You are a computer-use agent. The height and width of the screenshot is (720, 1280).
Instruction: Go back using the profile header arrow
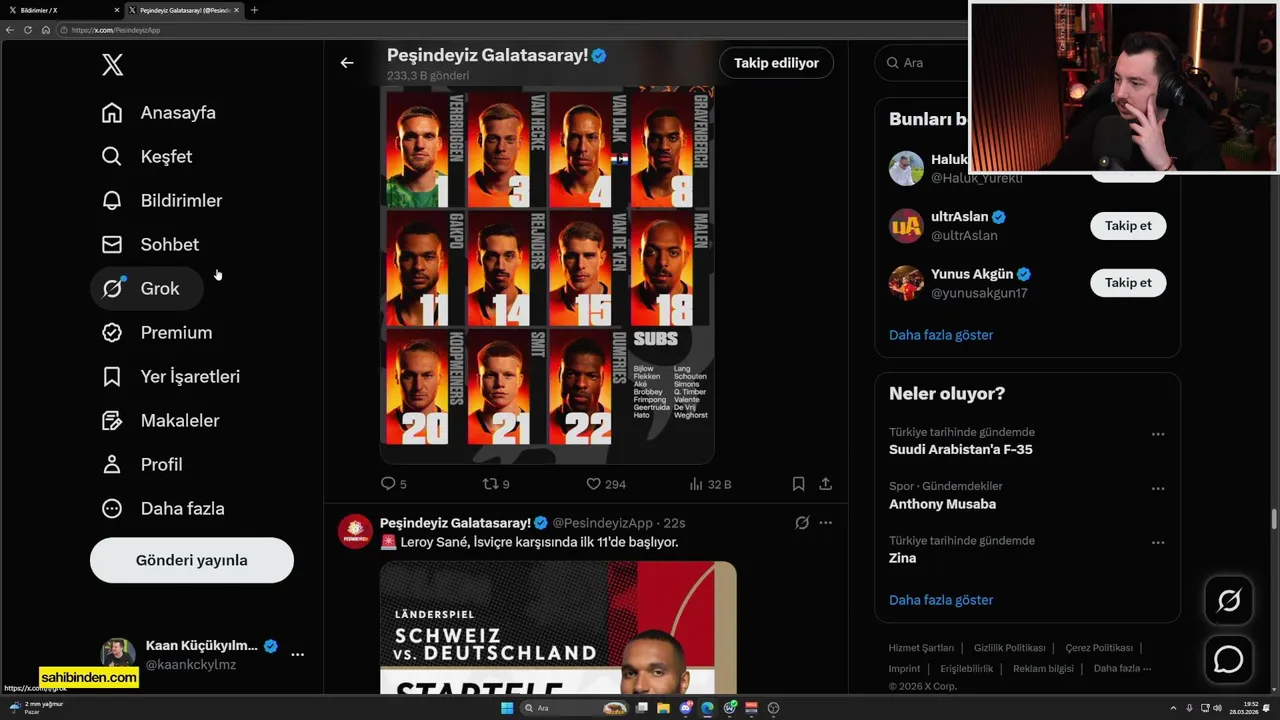click(x=347, y=63)
